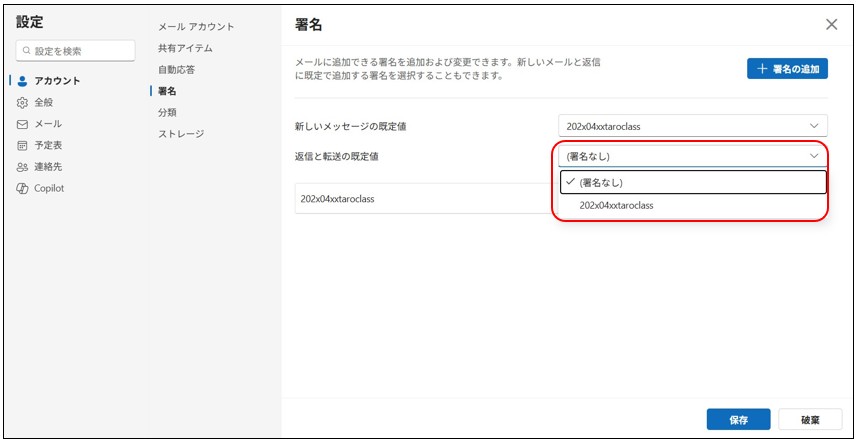Click the Mail envelope icon

click(x=23, y=124)
